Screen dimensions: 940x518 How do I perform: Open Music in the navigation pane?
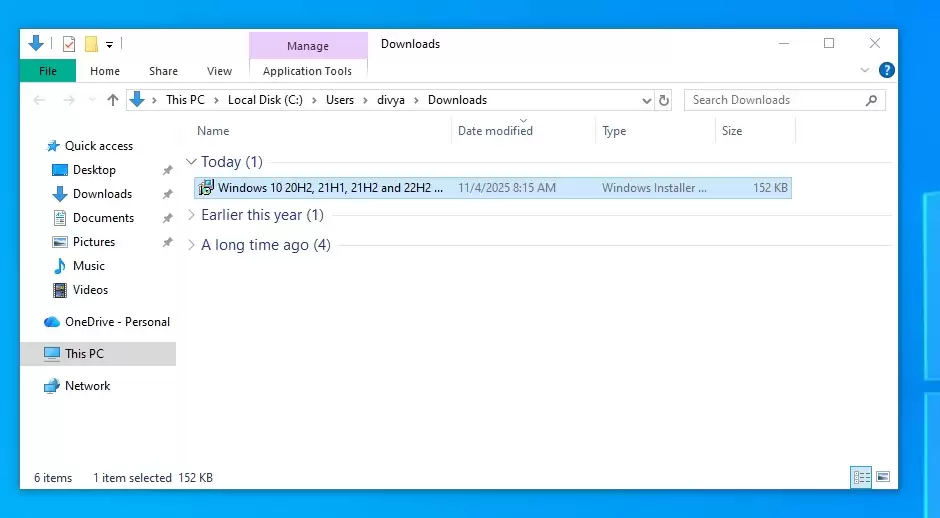coord(89,266)
